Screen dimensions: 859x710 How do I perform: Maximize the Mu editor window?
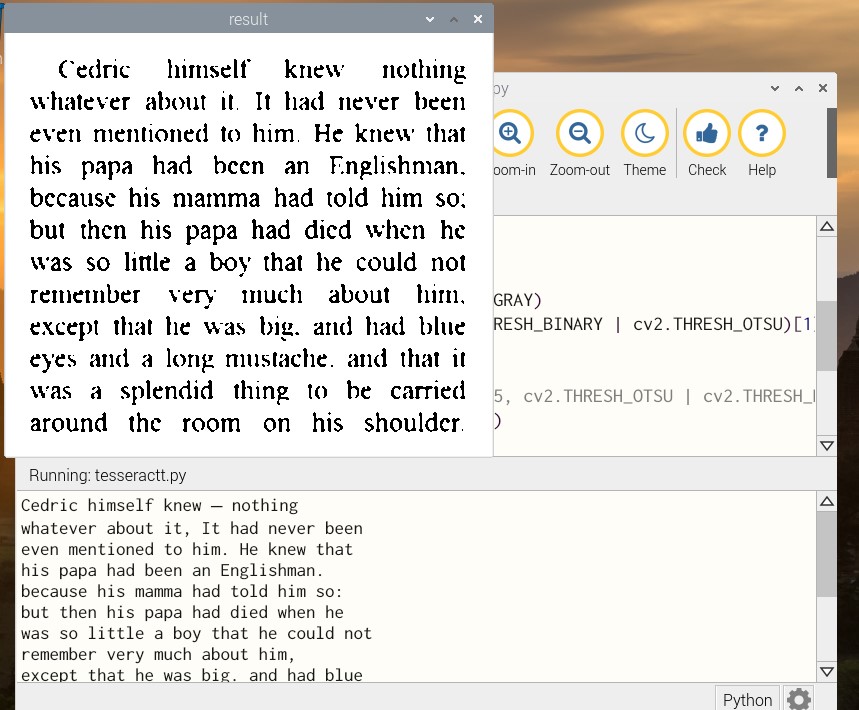point(799,88)
